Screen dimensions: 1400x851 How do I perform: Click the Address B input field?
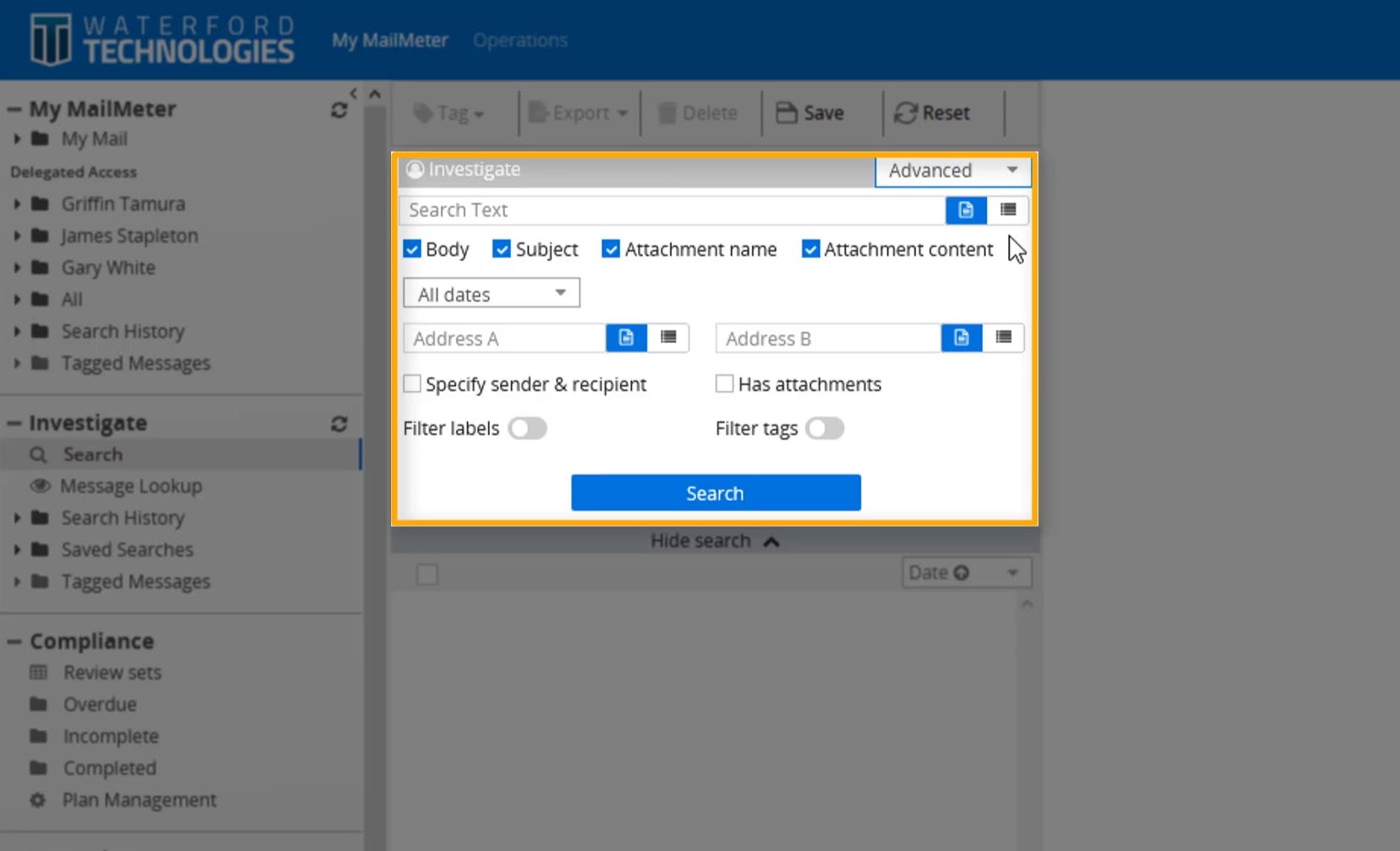[829, 338]
